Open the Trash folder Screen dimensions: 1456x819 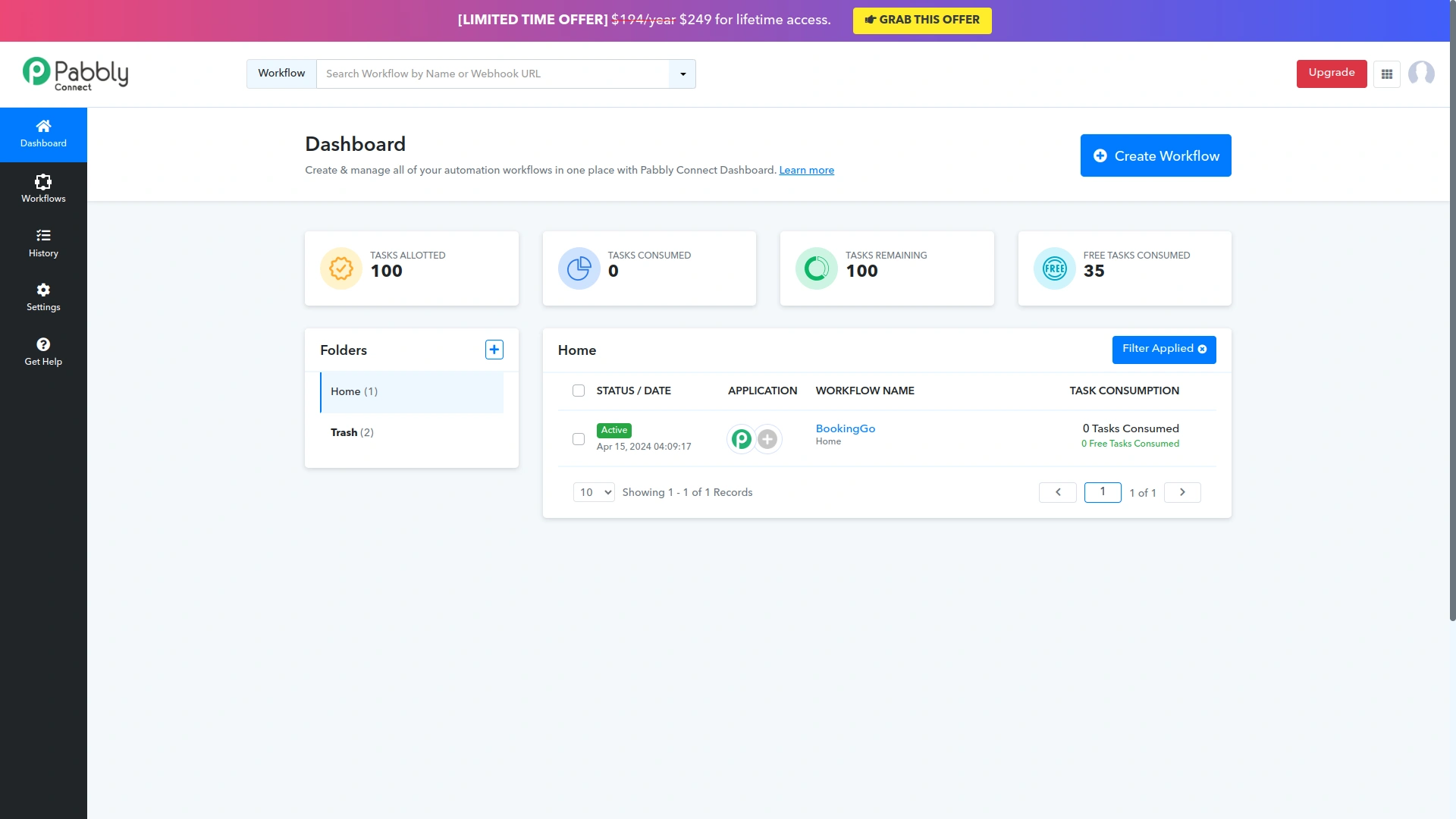(352, 432)
